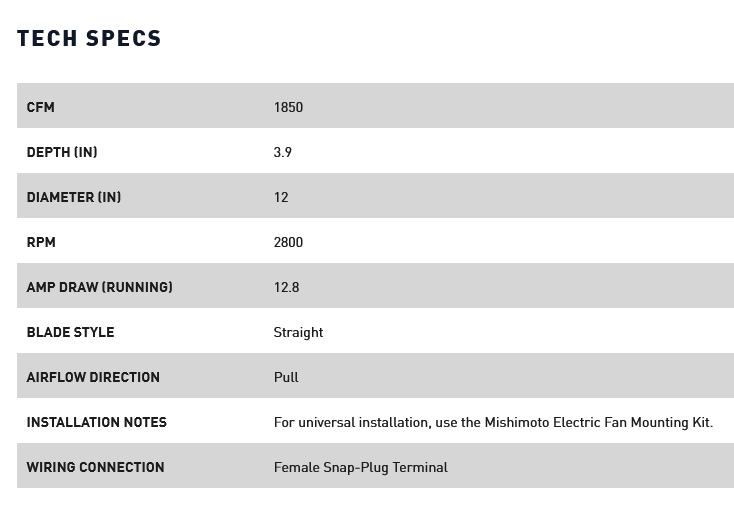Screen dimensions: 734x506
Task: Select the WIRING CONNECTION label
Action: pyautogui.click(x=95, y=467)
